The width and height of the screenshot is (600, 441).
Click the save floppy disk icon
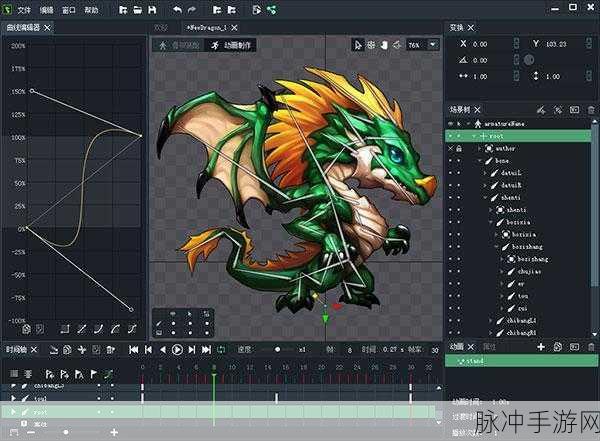(152, 10)
